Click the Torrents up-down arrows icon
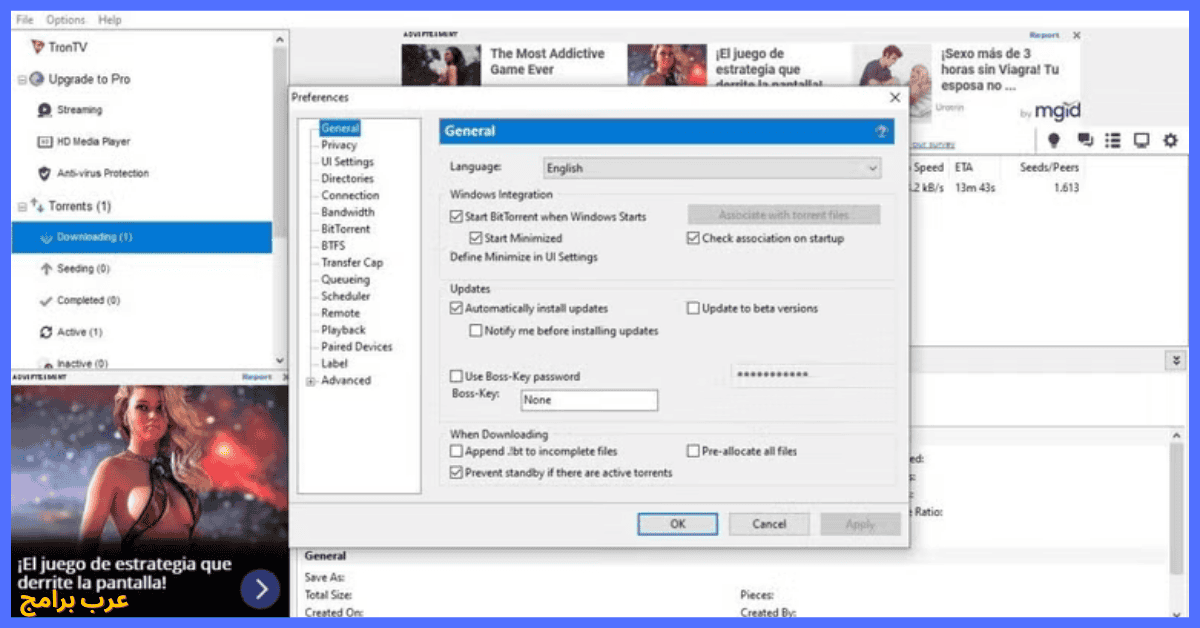 coord(37,206)
